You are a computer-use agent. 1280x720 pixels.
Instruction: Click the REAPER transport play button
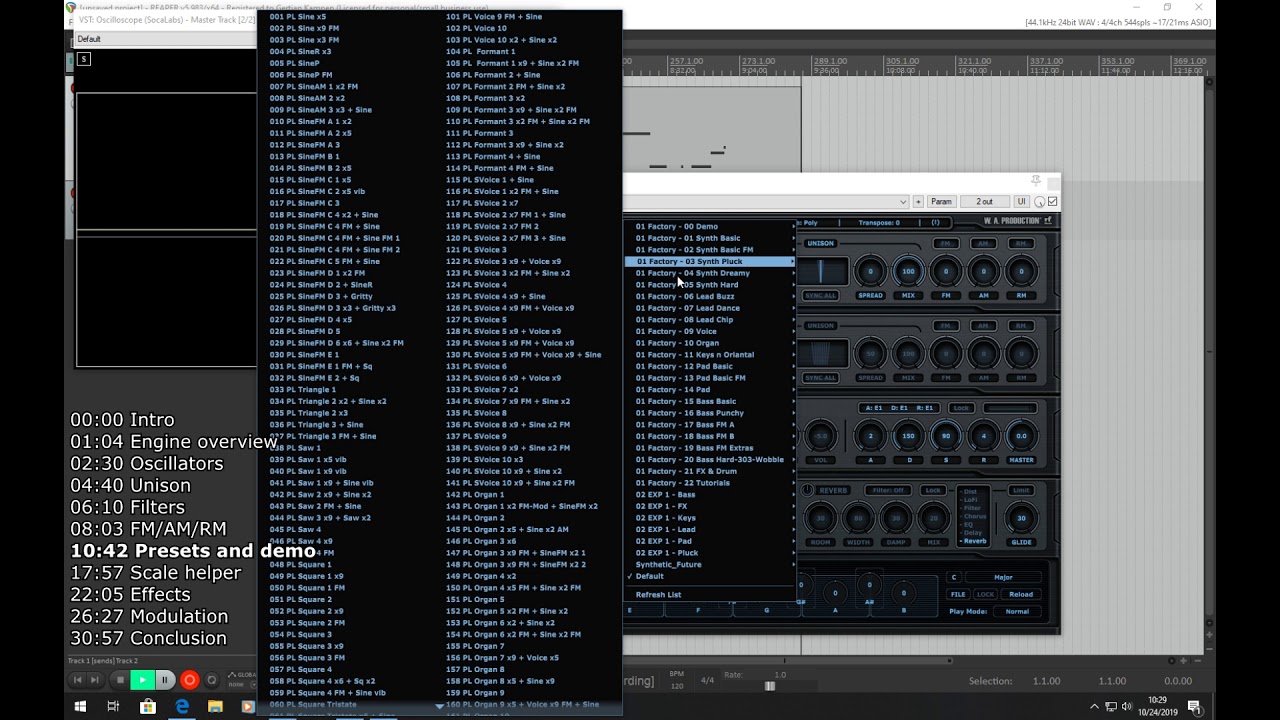pyautogui.click(x=142, y=680)
